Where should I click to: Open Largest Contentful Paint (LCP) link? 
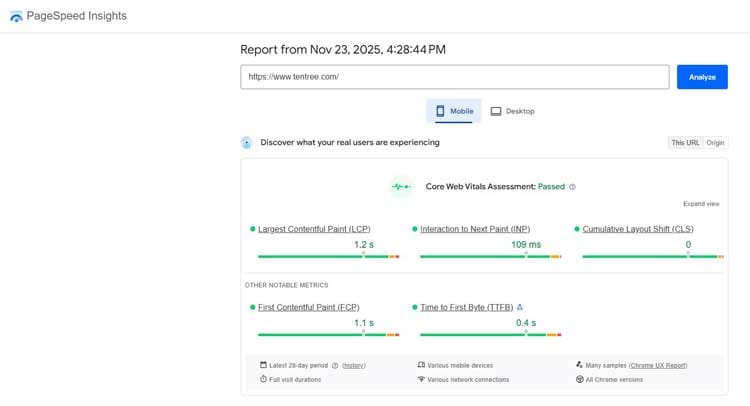coord(314,229)
